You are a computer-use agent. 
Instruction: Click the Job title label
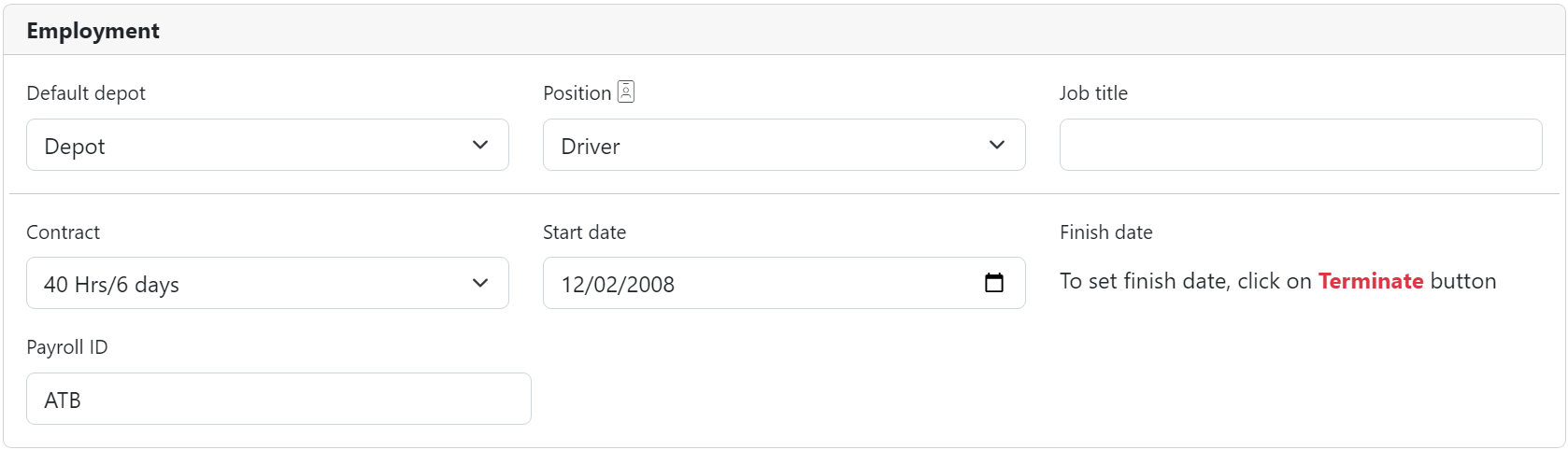[1093, 93]
